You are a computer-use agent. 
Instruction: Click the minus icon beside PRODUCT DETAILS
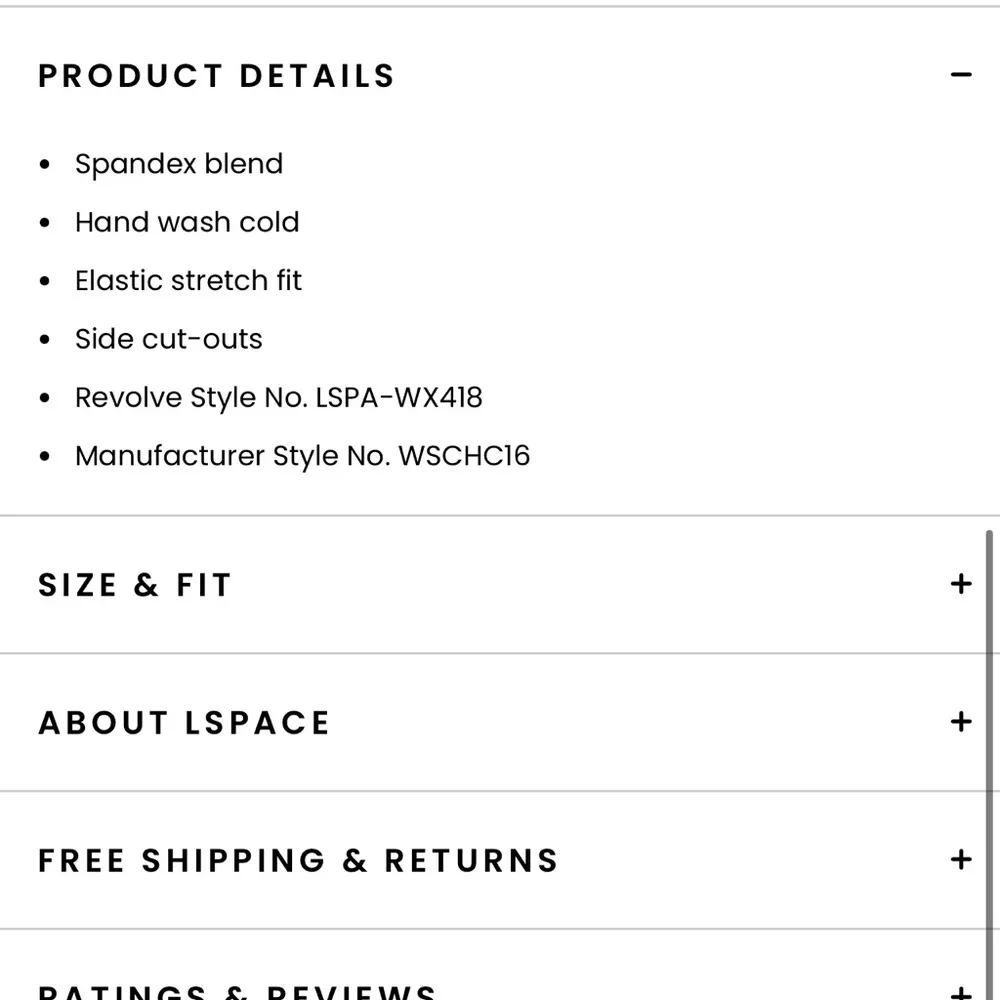coord(961,74)
